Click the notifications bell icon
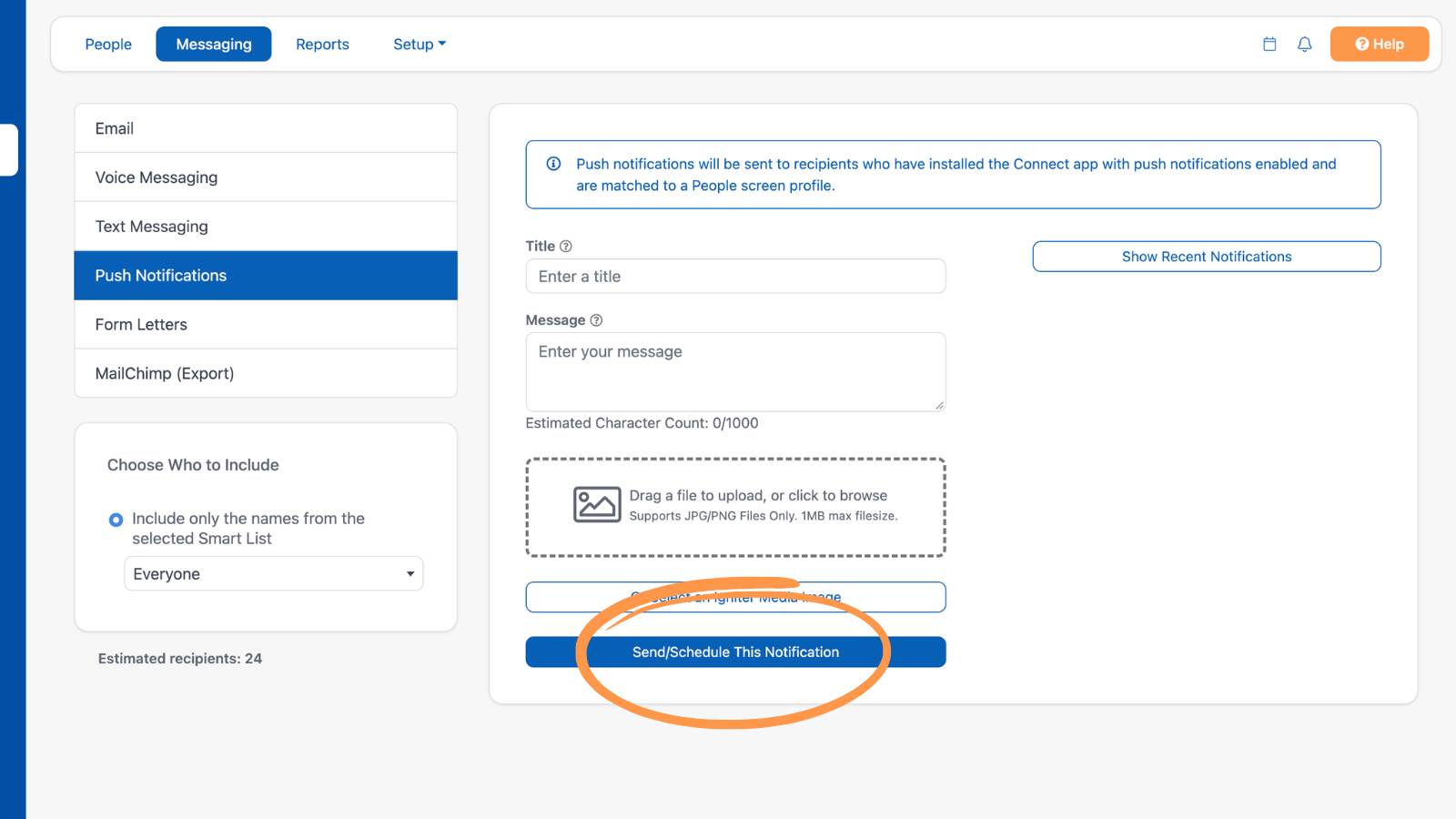Viewport: 1456px width, 819px height. 1304,44
